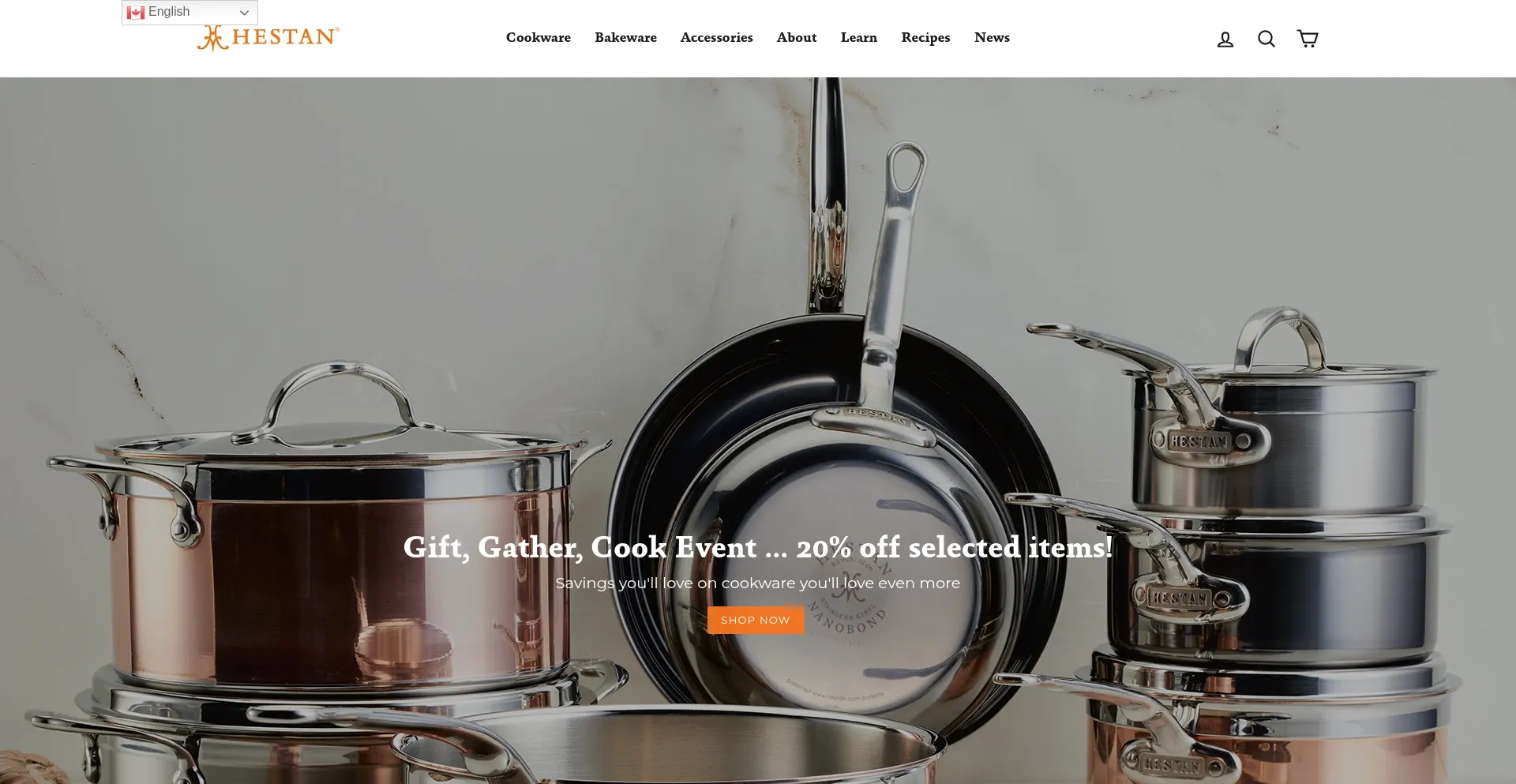The height and width of the screenshot is (784, 1516).
Task: Open the Learn navigation item
Action: [x=859, y=38]
